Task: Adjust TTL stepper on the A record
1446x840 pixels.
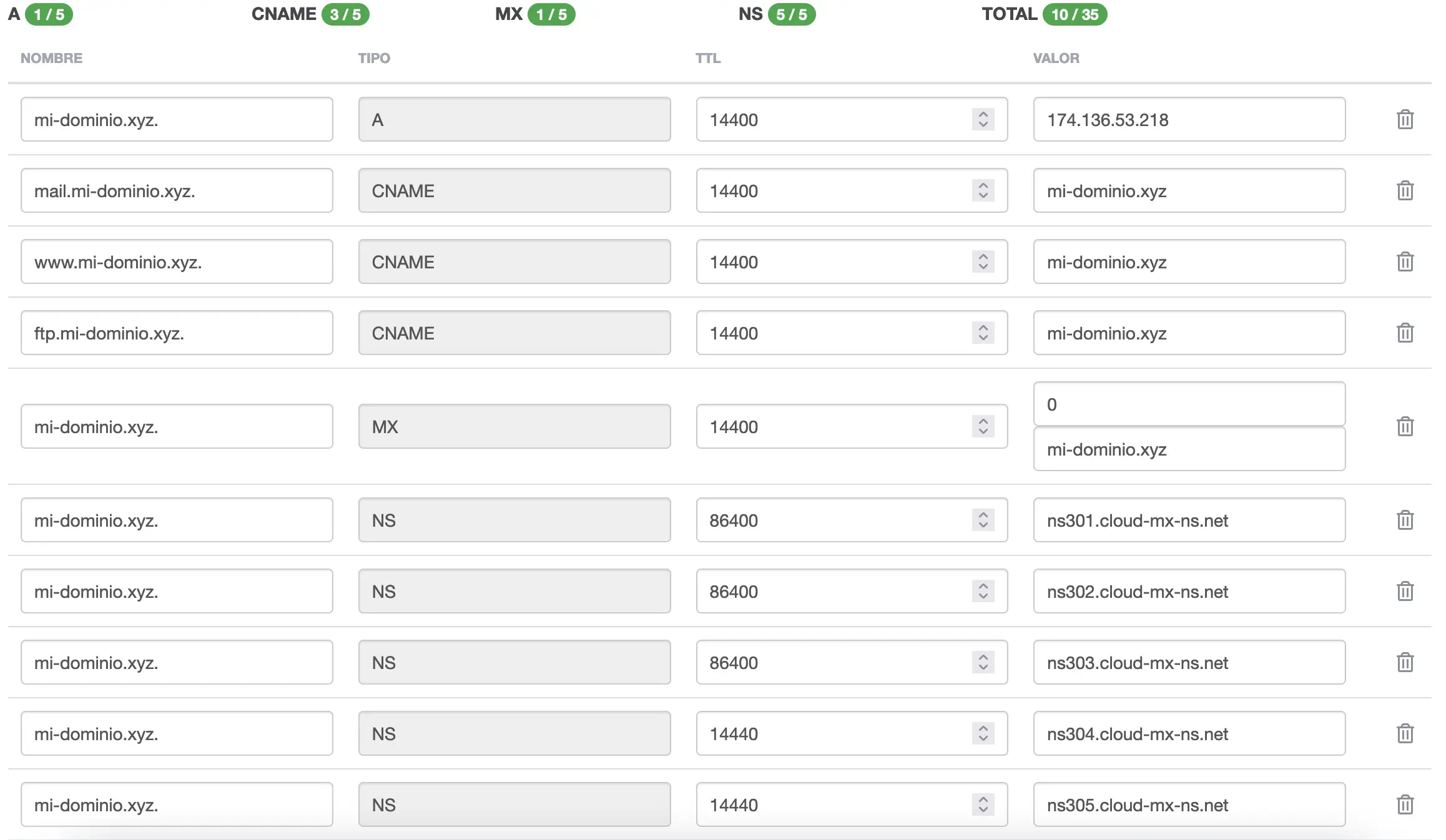Action: [983, 119]
